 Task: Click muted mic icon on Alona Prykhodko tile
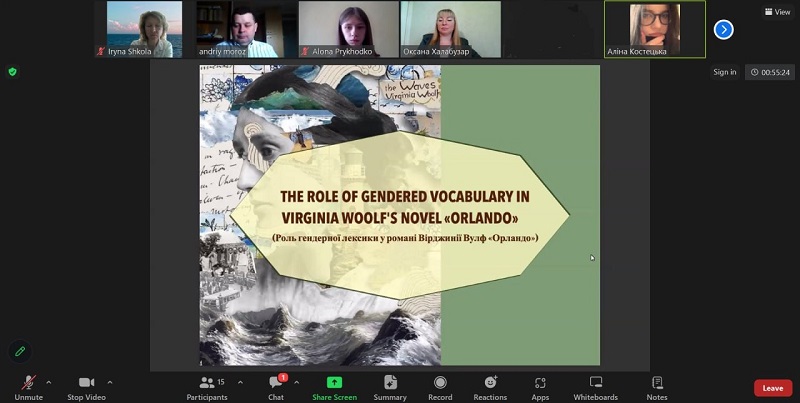pyautogui.click(x=305, y=52)
